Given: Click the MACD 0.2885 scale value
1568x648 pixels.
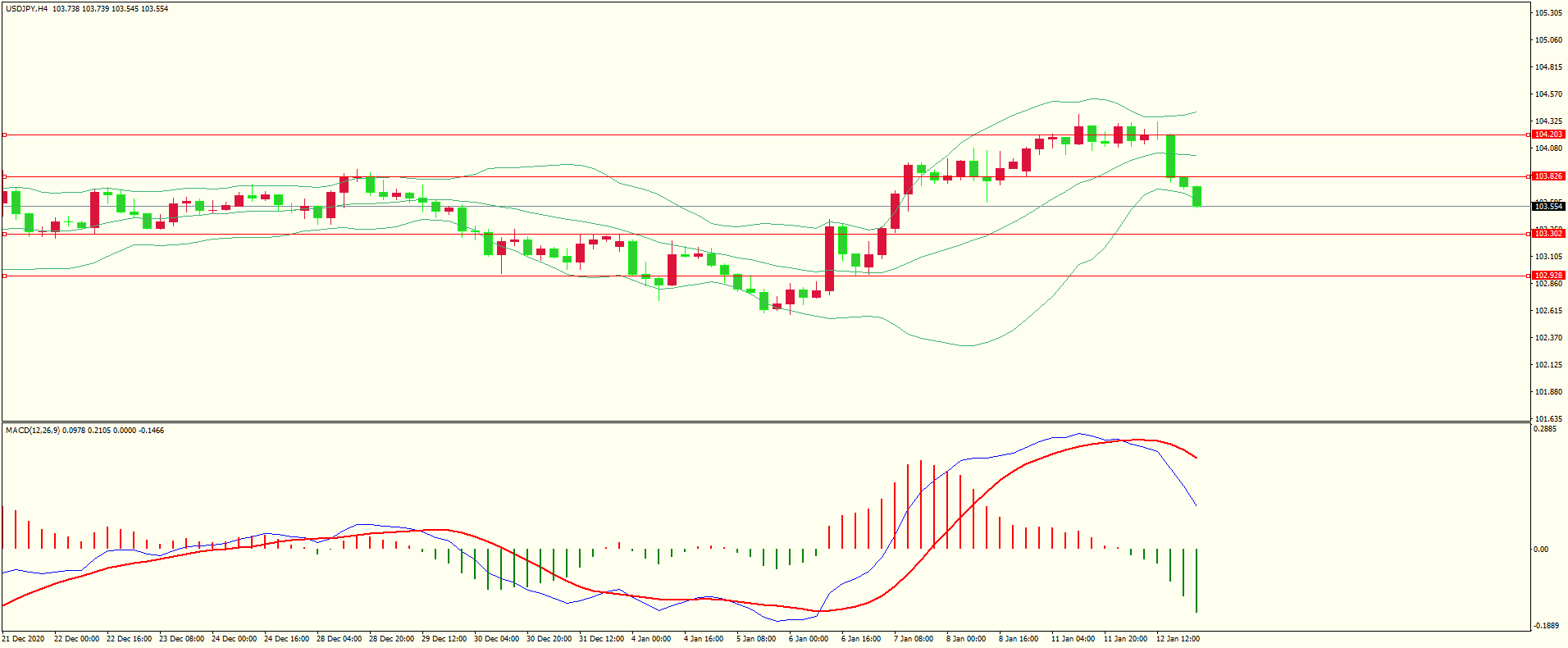Looking at the screenshot, I should [x=1545, y=429].
